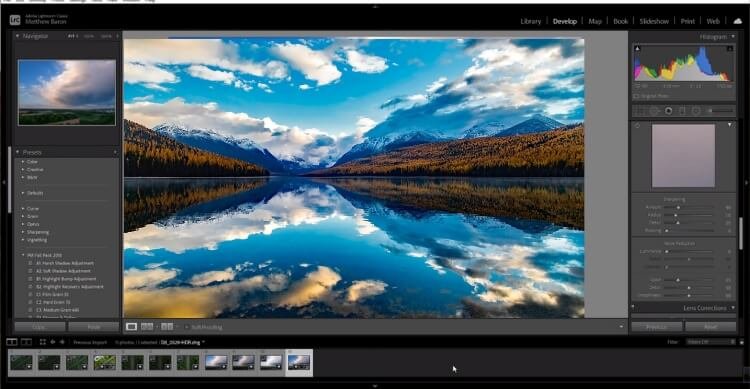Toggle highlight clipping indicator in histogram
Image resolution: width=750 pixels, height=389 pixels.
[x=729, y=48]
